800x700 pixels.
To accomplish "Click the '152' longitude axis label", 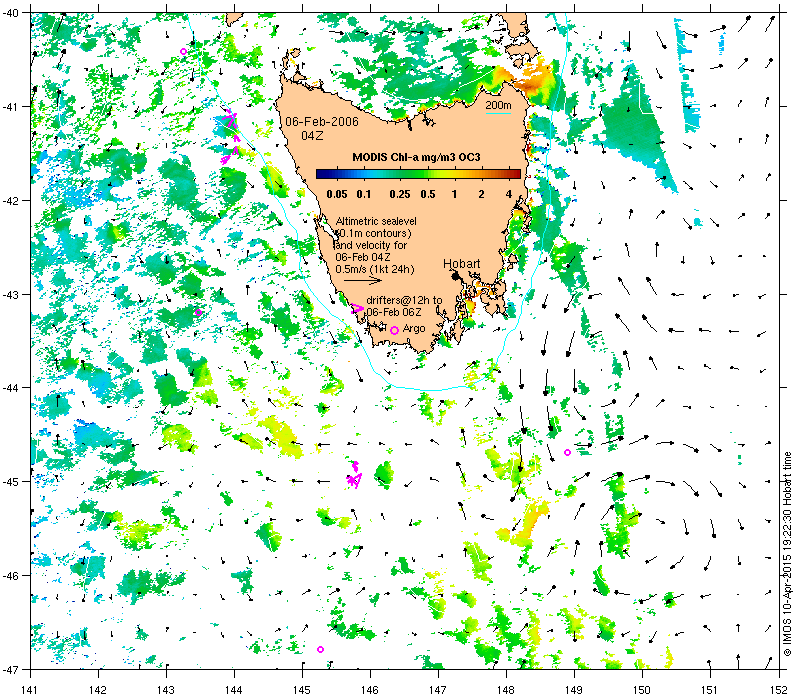I will pyautogui.click(x=779, y=690).
